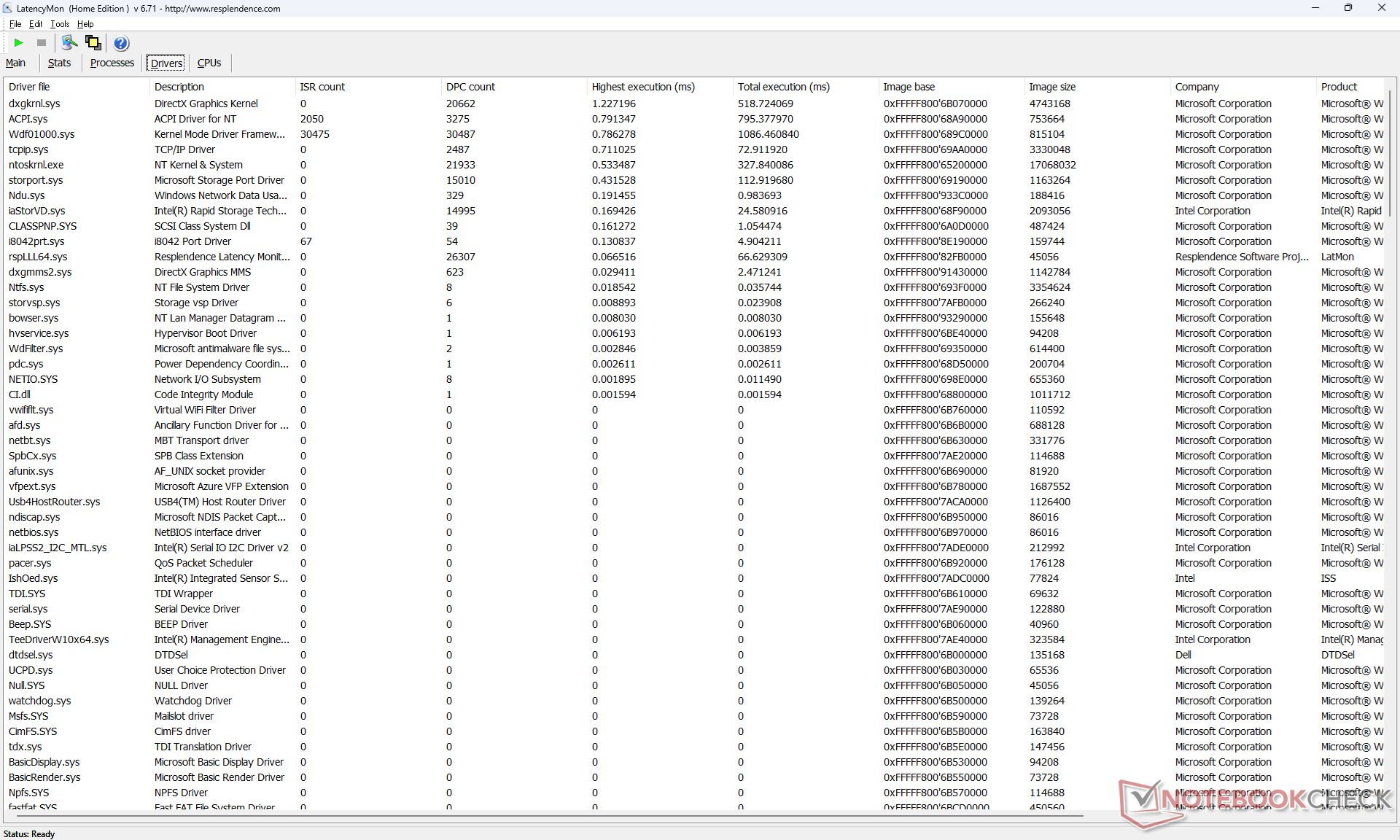Click the gray stop monitor icon
This screenshot has height=840, width=1400.
[42, 43]
